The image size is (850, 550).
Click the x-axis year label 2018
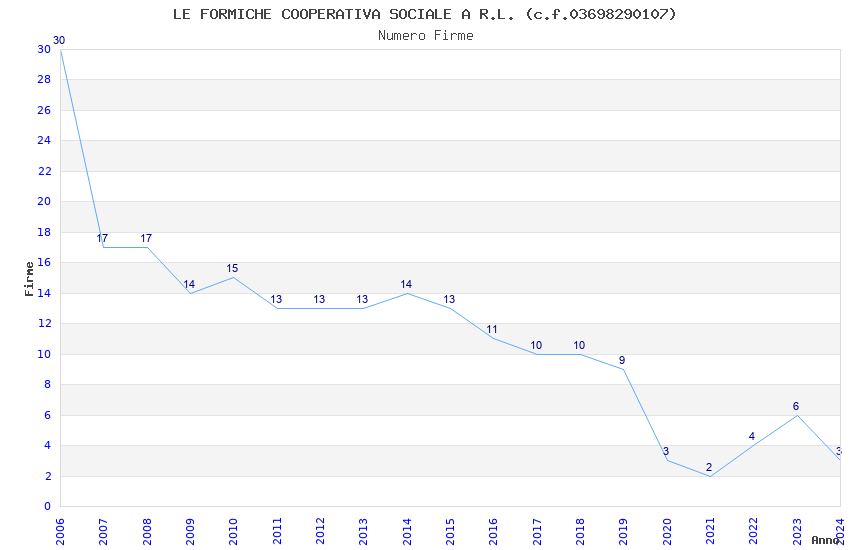point(580,531)
